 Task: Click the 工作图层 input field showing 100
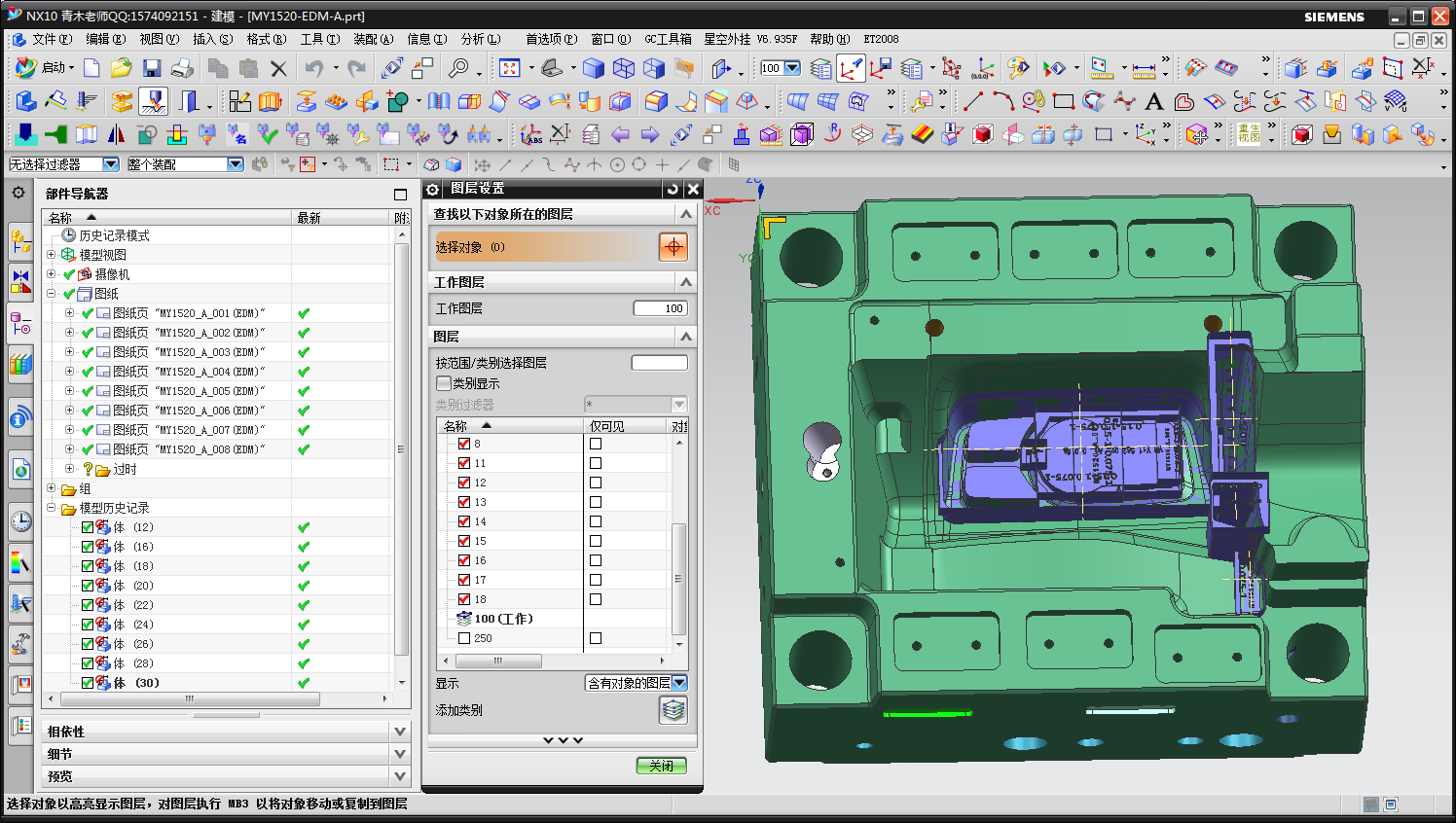point(660,308)
